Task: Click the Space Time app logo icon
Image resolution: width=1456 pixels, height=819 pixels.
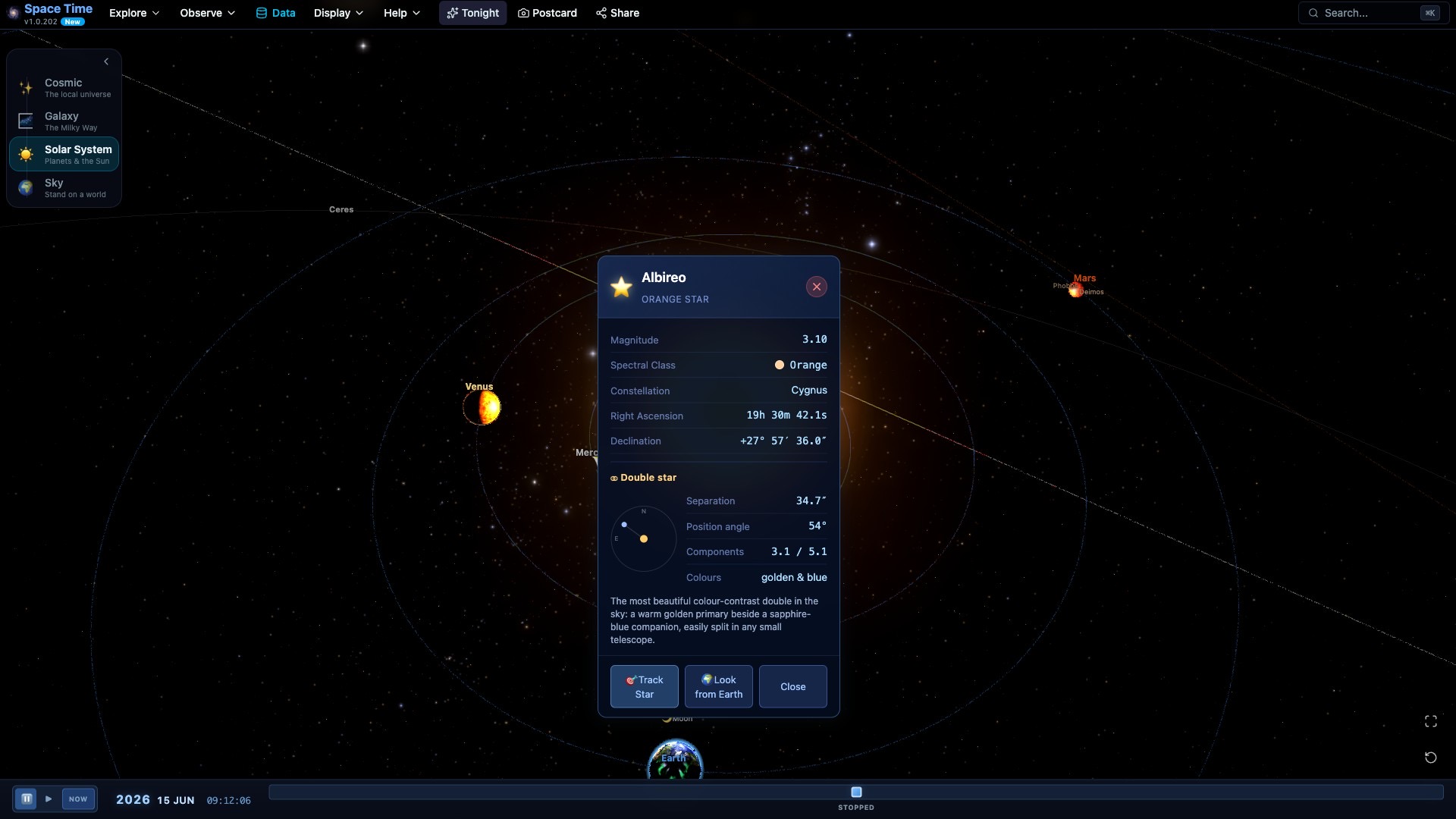Action: pyautogui.click(x=13, y=13)
